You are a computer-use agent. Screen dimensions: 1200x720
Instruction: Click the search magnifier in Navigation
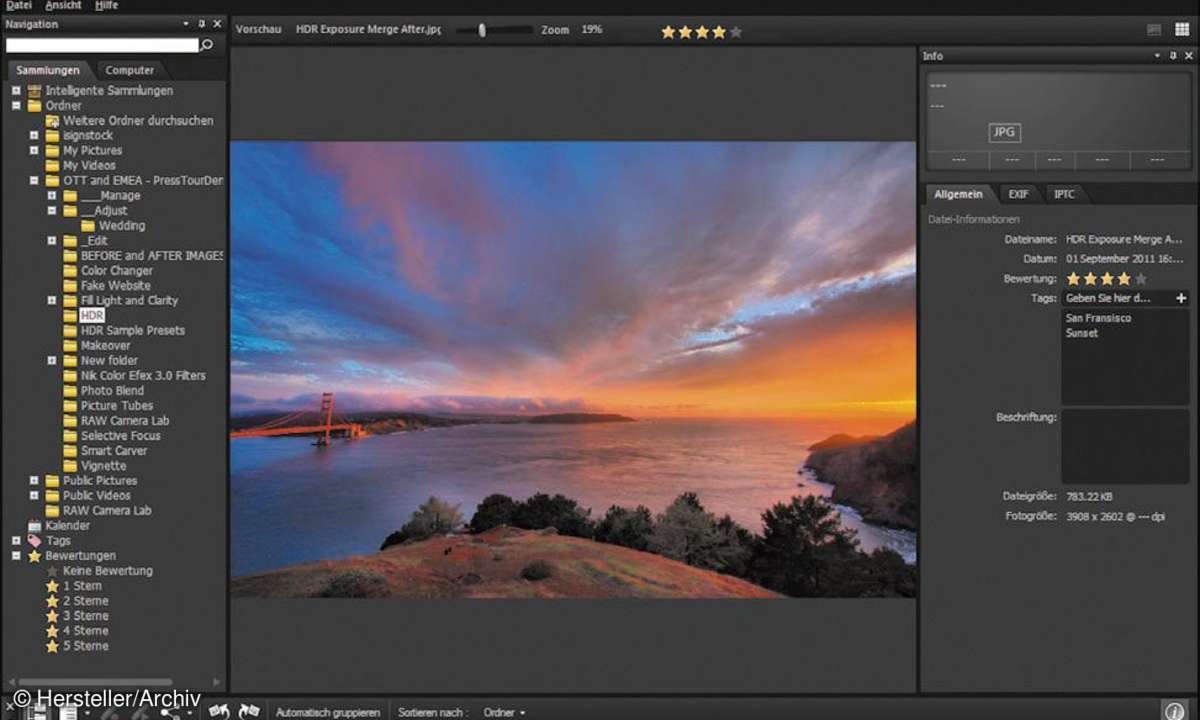click(207, 45)
